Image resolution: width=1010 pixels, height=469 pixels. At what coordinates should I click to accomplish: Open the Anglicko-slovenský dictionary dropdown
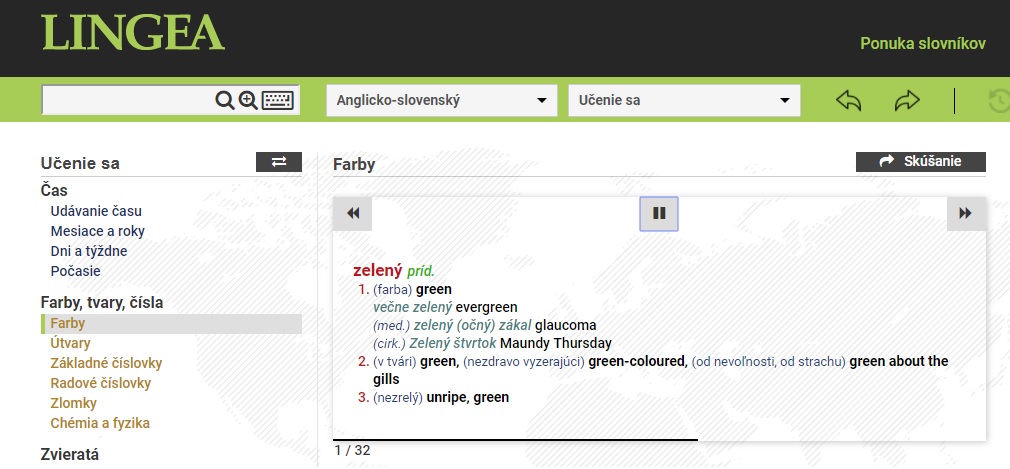[x=442, y=100]
